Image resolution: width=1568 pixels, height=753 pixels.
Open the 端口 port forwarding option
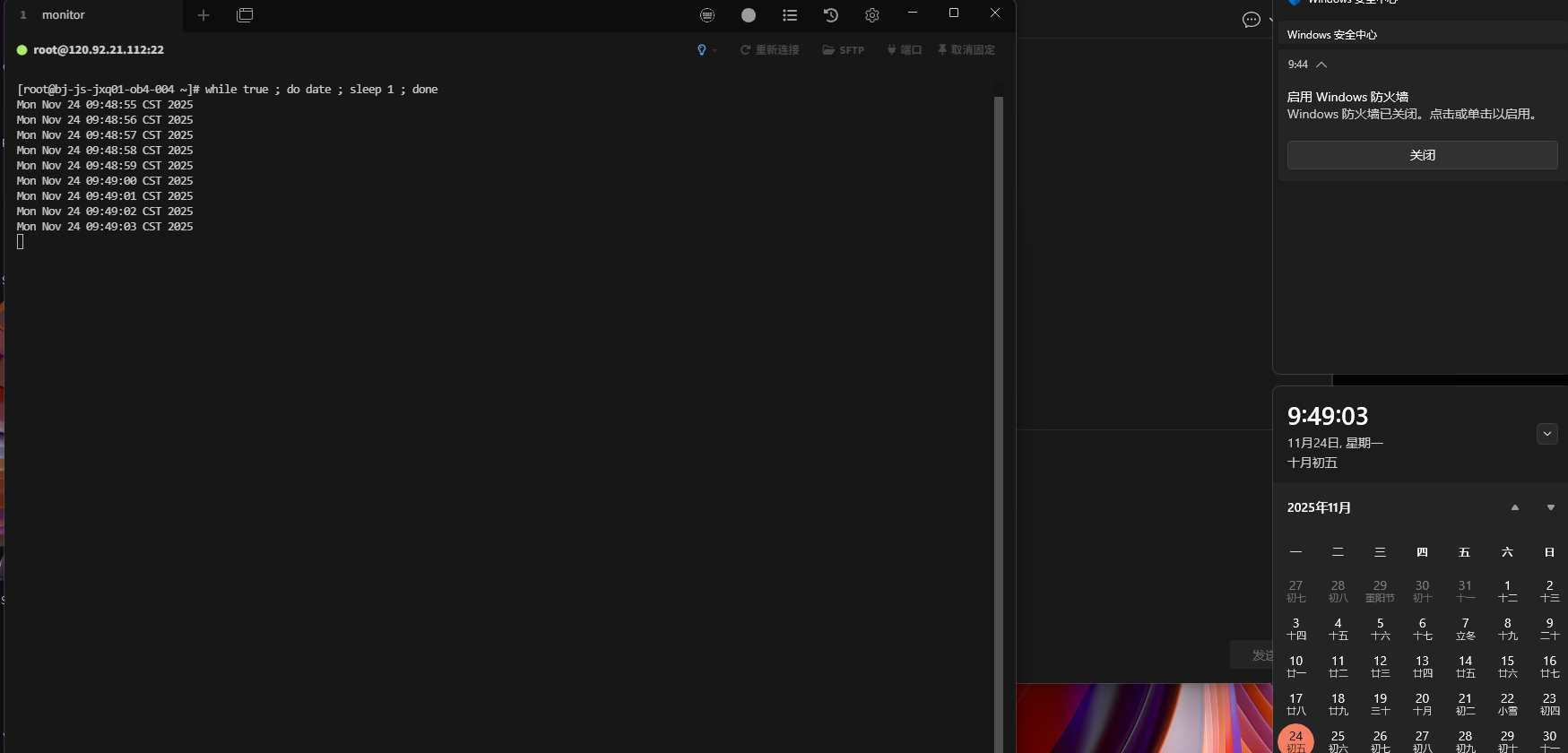905,50
